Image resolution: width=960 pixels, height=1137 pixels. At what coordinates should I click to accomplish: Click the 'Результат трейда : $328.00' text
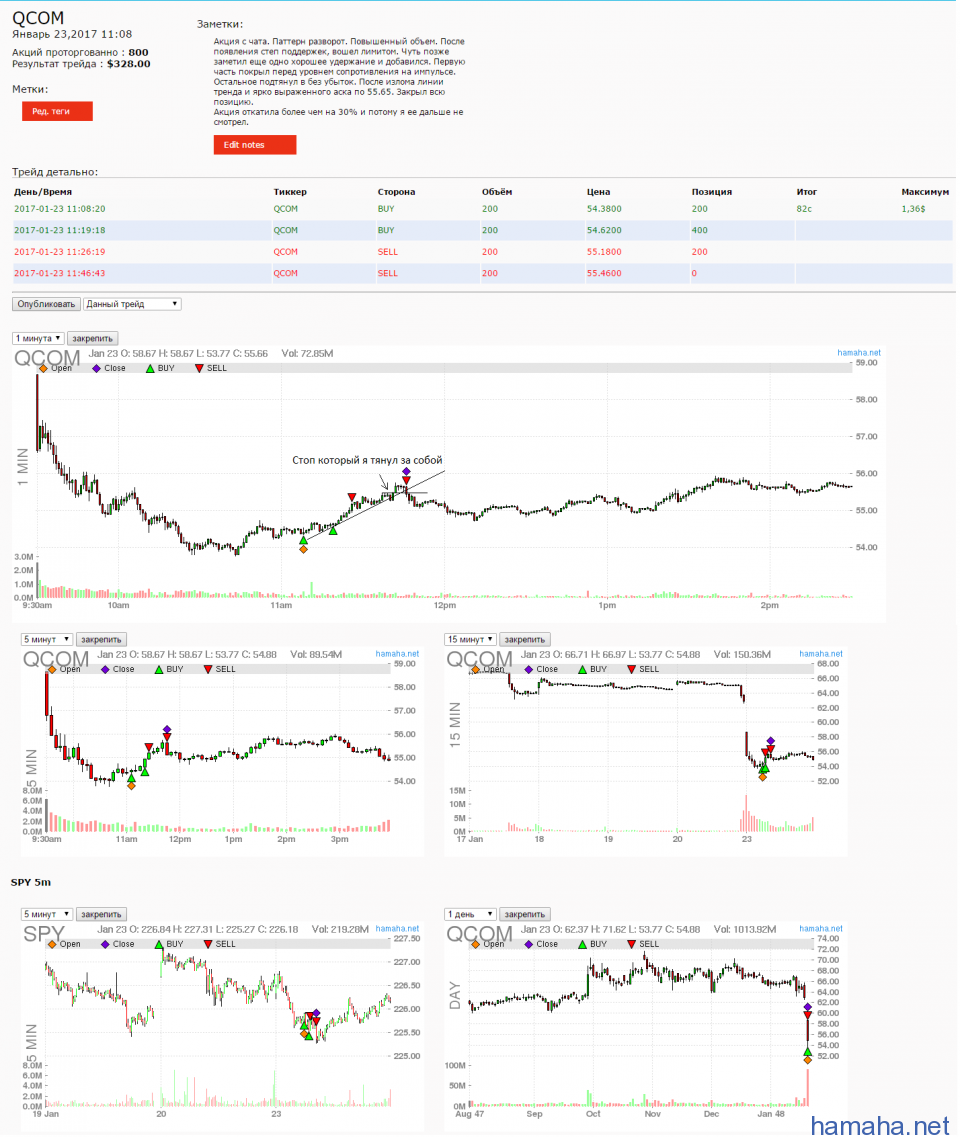click(81, 64)
